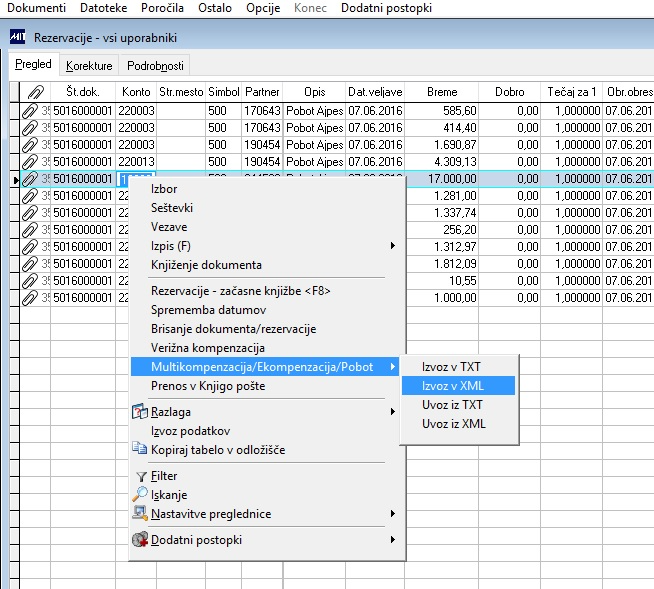
Task: Click the Filter funnel icon
Action: 140,476
